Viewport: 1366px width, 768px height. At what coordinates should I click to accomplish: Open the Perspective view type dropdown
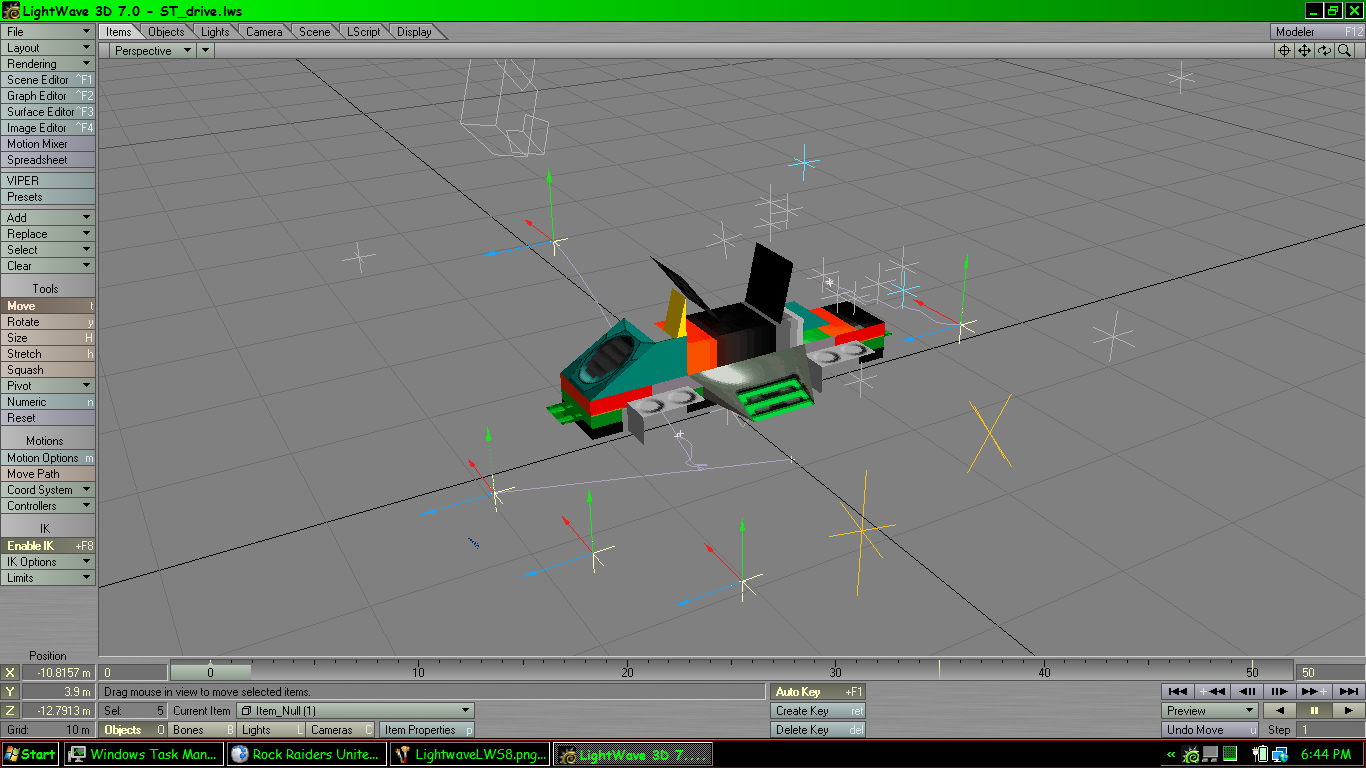tap(152, 51)
